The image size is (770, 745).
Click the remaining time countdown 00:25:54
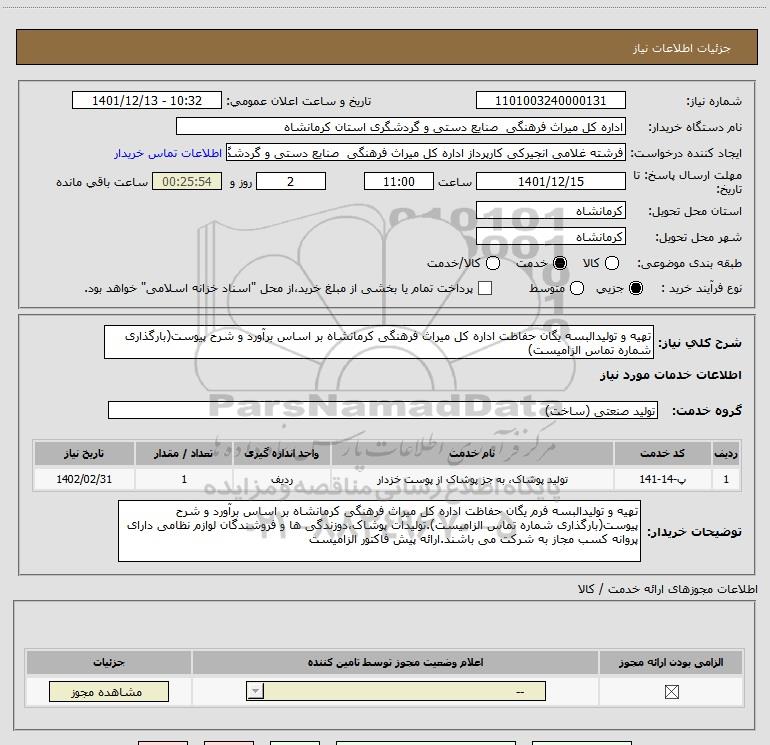[187, 181]
